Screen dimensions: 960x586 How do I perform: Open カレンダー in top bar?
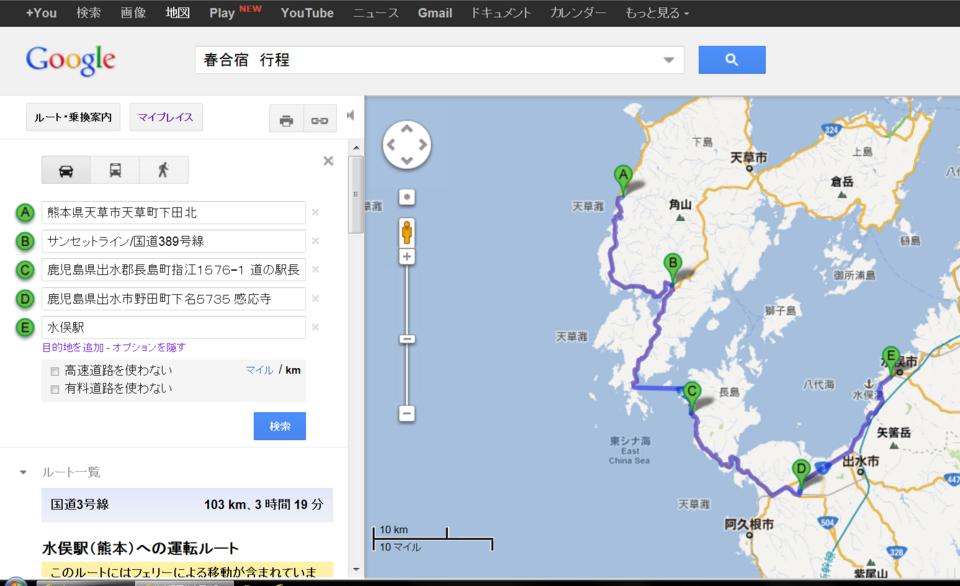pyautogui.click(x=577, y=13)
